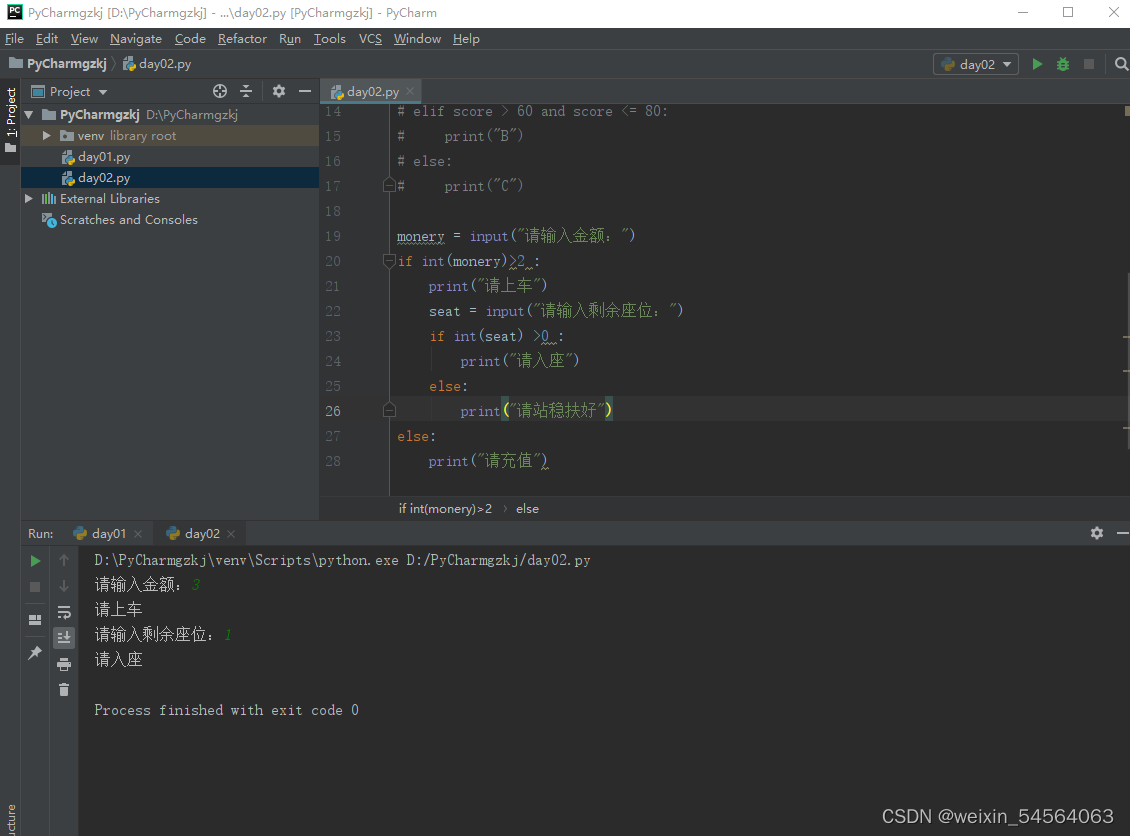Open the Window menu
This screenshot has height=836, width=1130.
click(x=417, y=39)
